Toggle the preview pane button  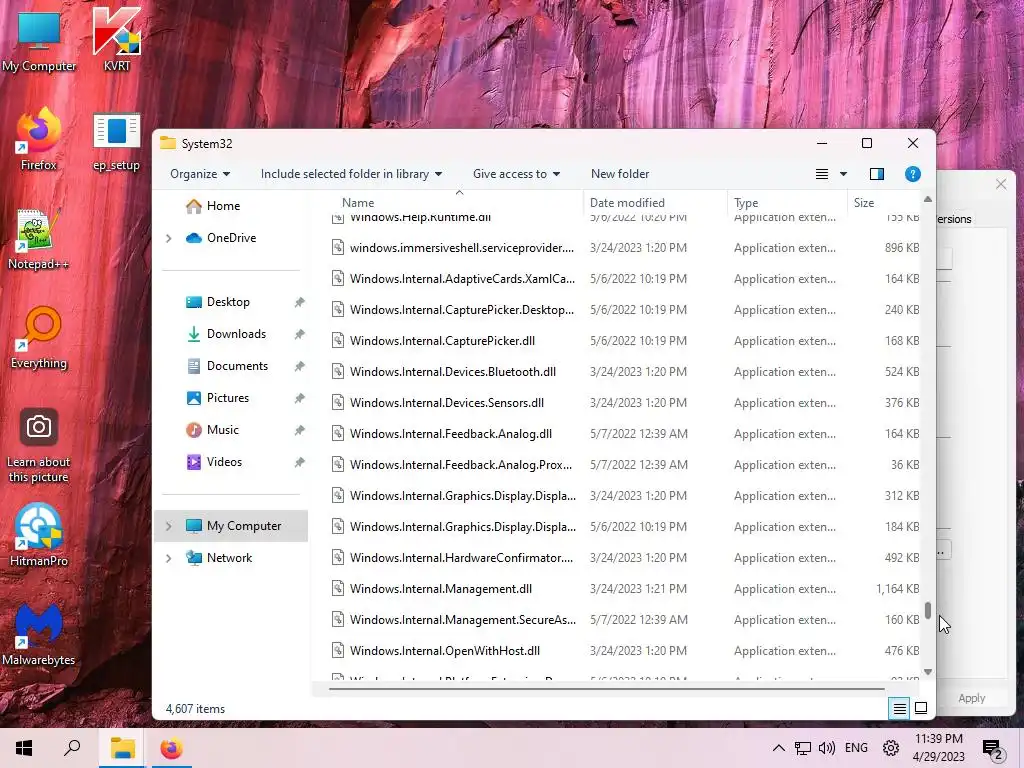click(876, 174)
